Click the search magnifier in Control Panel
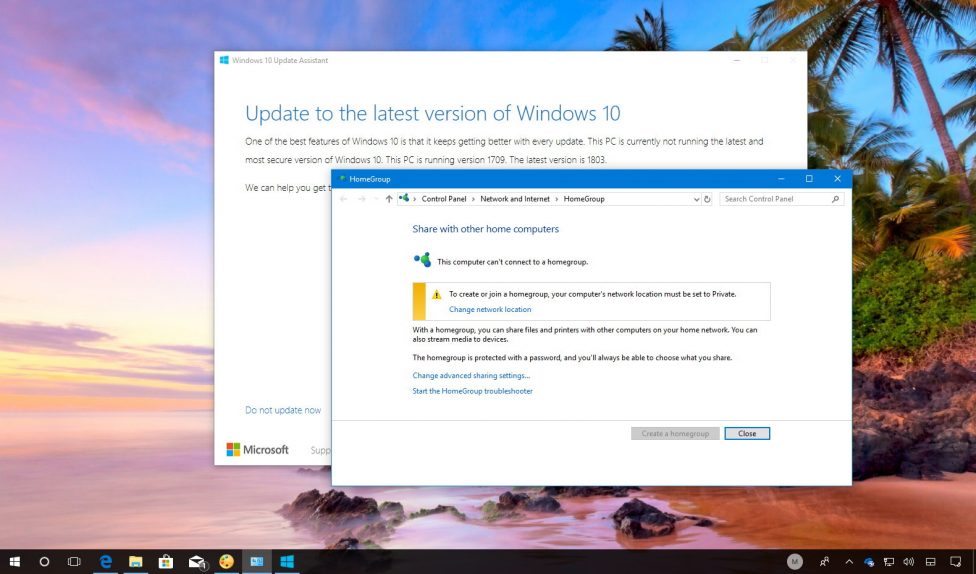Image resolution: width=976 pixels, height=574 pixels. (835, 199)
